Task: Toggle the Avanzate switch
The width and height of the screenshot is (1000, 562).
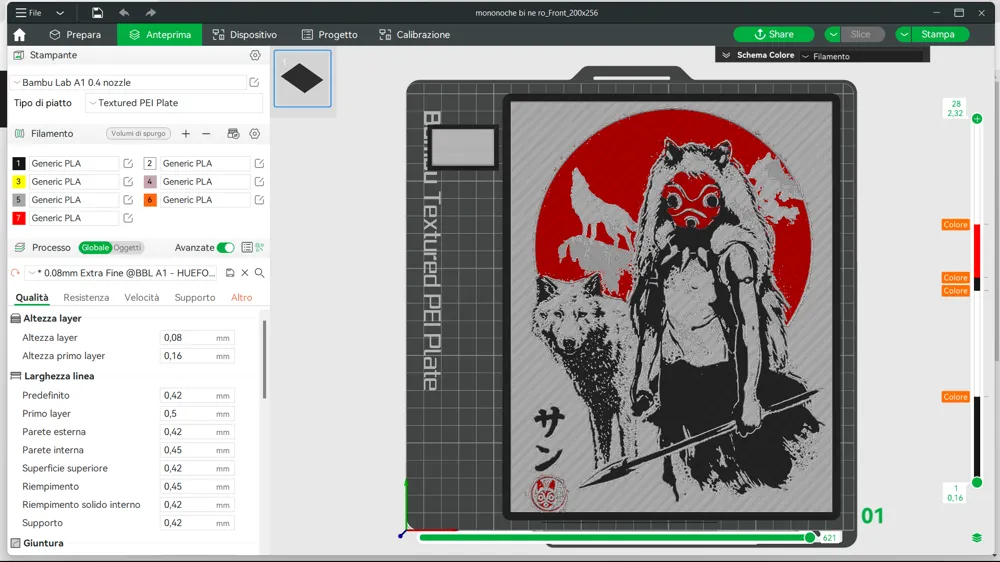Action: [x=225, y=248]
